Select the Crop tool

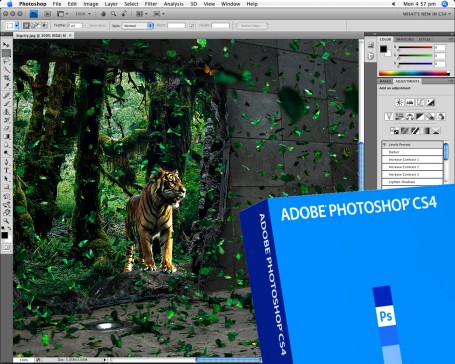pyautogui.click(x=6, y=78)
